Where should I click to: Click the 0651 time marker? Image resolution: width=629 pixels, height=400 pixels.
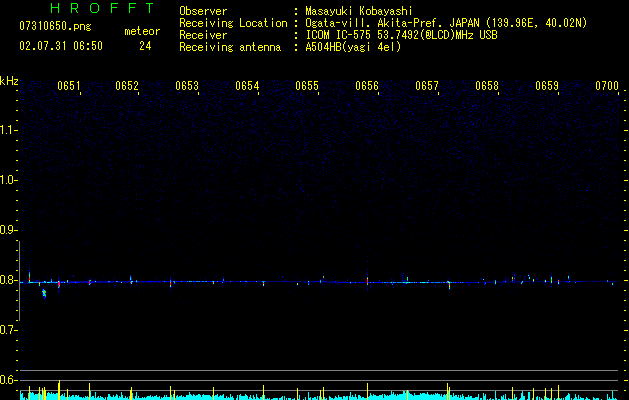pos(69,86)
